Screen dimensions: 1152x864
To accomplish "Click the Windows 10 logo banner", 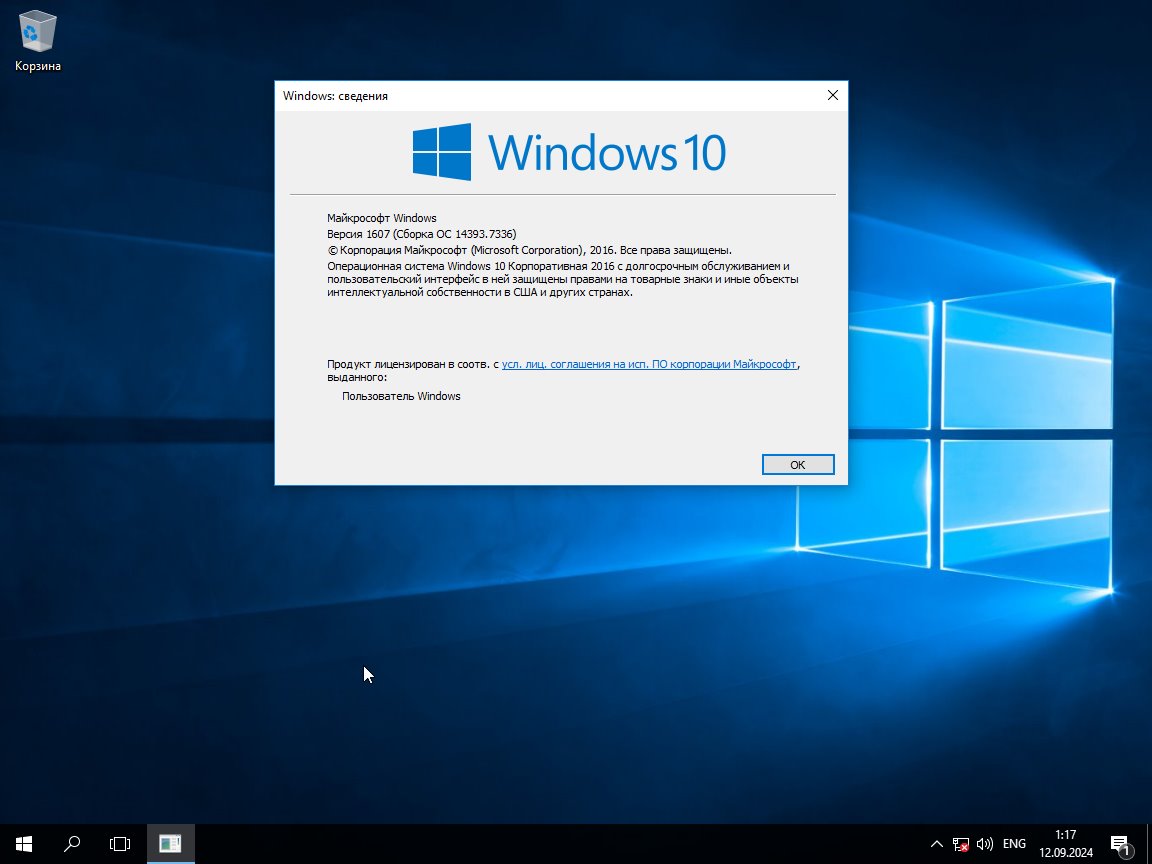I will (569, 152).
